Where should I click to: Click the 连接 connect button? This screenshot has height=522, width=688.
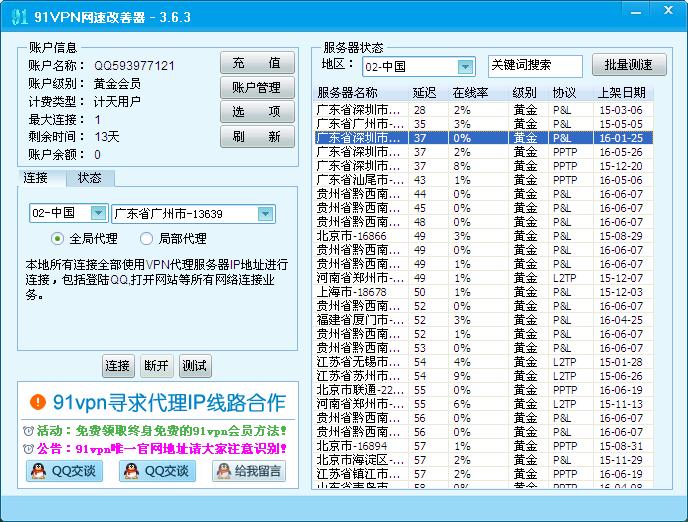tap(118, 366)
